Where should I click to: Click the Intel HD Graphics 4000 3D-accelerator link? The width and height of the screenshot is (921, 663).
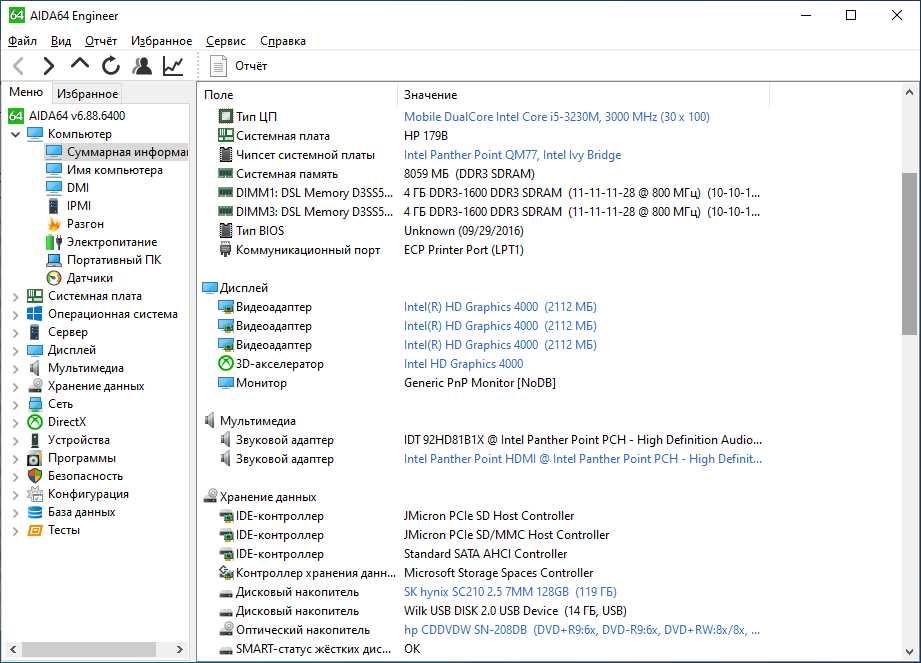click(463, 364)
